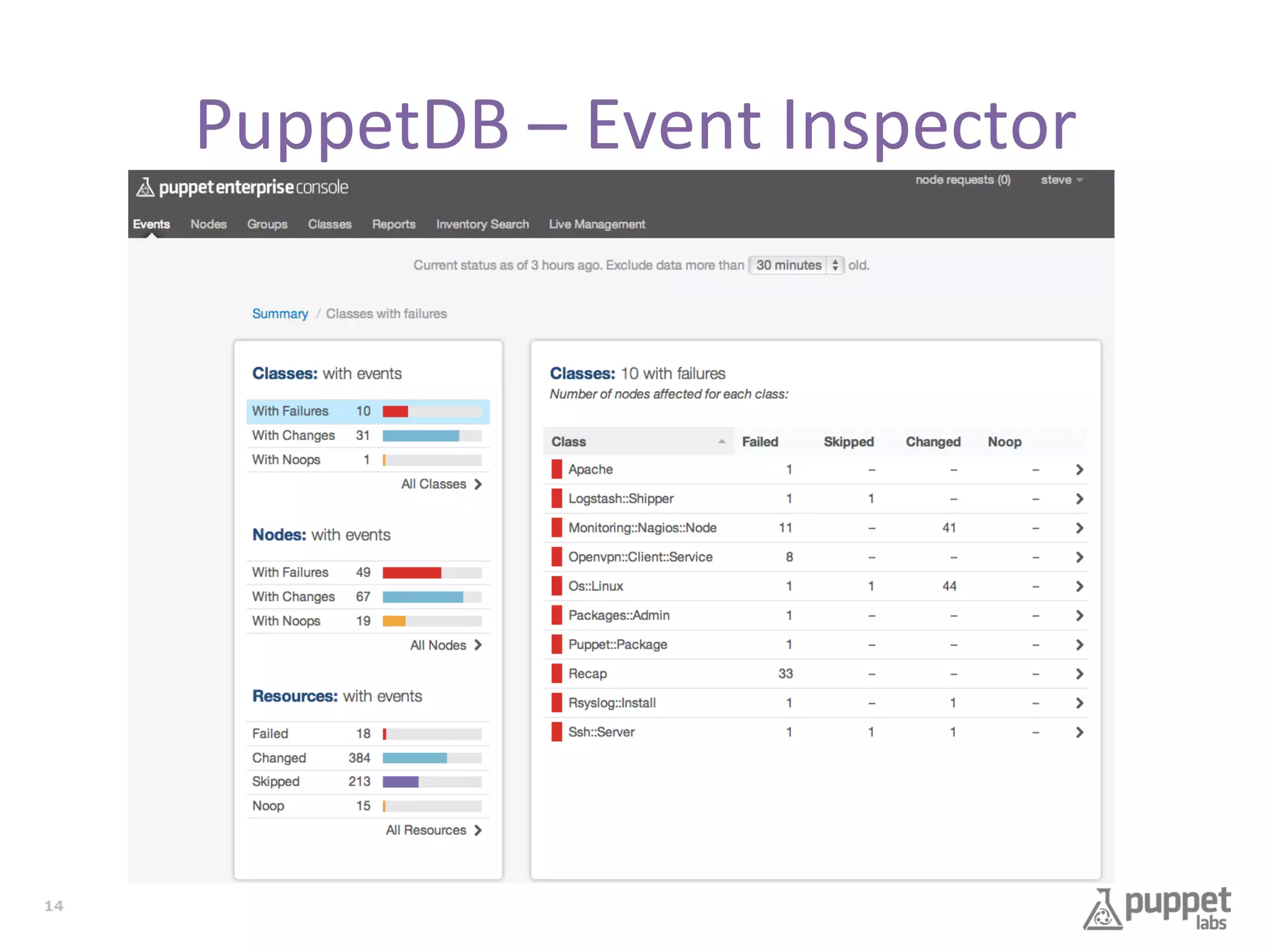Select Classes With Failures row
The image size is (1270, 952).
[x=368, y=412]
